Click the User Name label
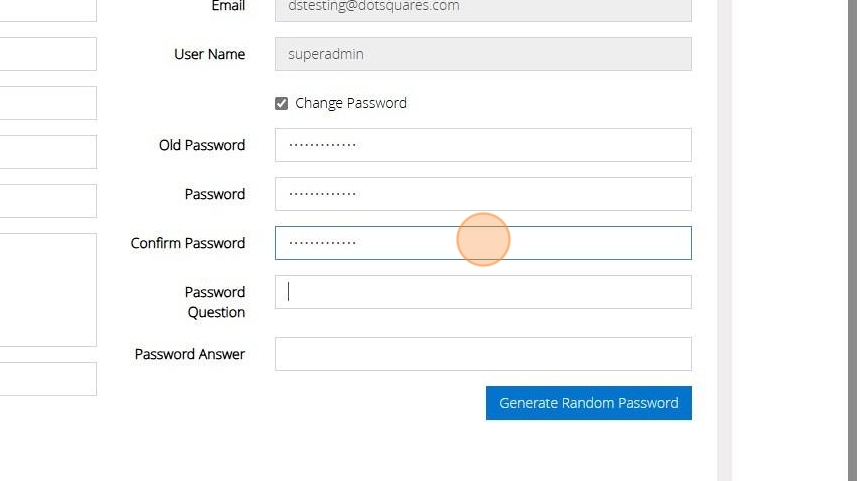This screenshot has width=860, height=481. 210,54
